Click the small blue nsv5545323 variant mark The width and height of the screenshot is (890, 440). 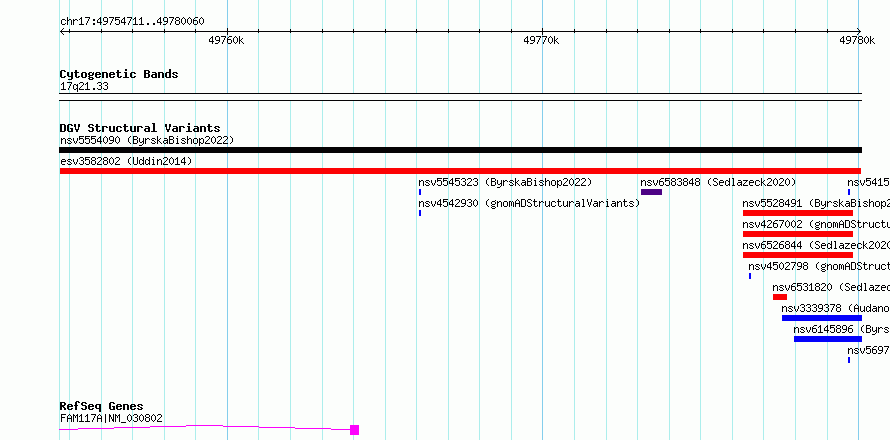[x=420, y=192]
